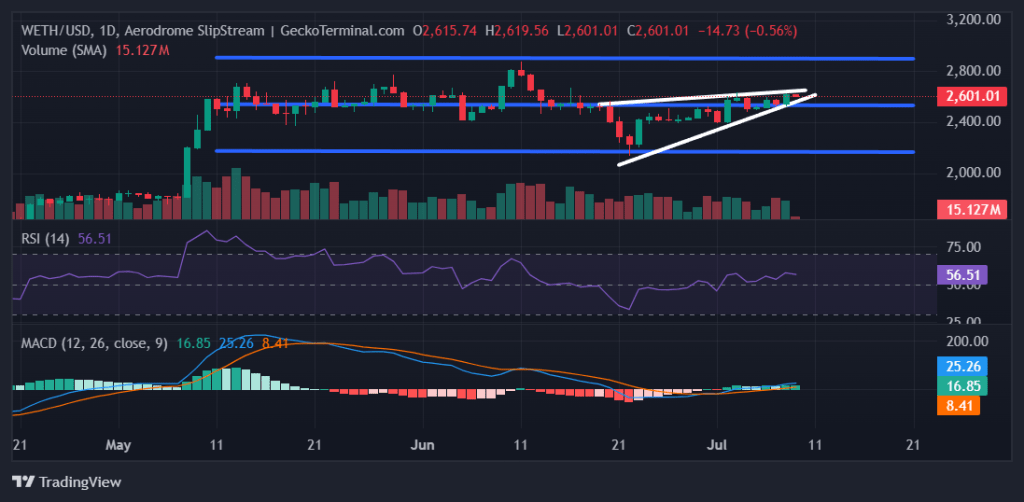Click the blue 25.26 MACD value tag
Screen dimensions: 1024x502
pos(967,366)
